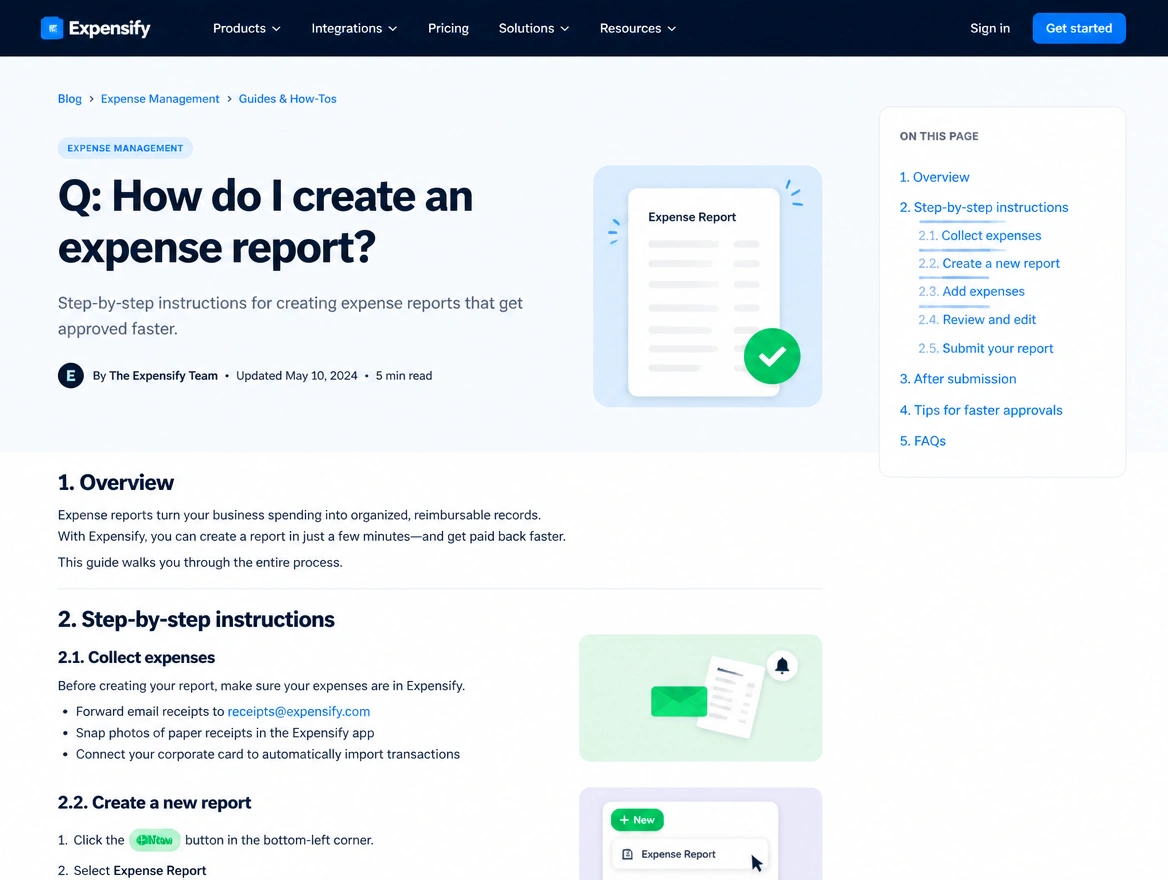Select Expense Report item in illustration
1168x880 pixels.
688,854
